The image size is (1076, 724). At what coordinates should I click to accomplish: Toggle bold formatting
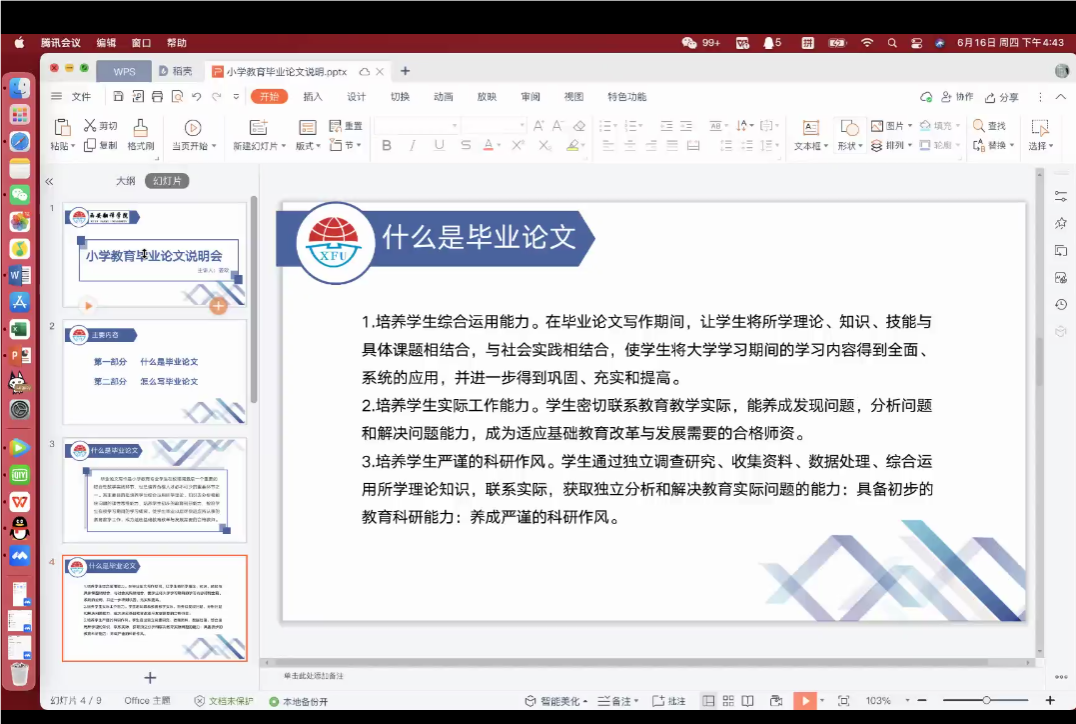click(387, 145)
